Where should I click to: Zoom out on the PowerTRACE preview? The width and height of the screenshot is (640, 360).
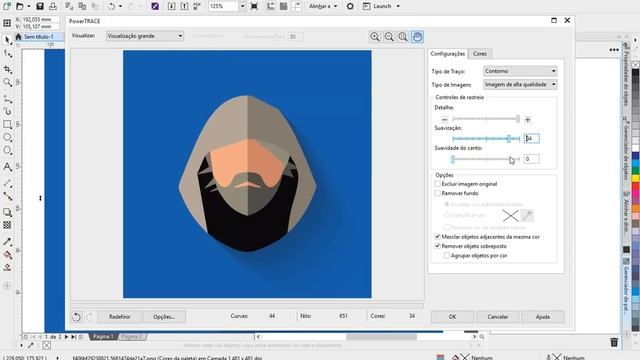(389, 37)
